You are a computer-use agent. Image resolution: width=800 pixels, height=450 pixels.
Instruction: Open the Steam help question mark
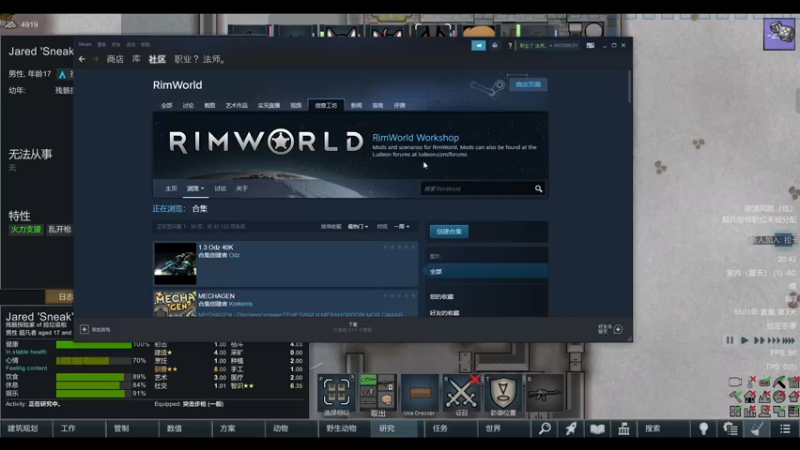510,45
